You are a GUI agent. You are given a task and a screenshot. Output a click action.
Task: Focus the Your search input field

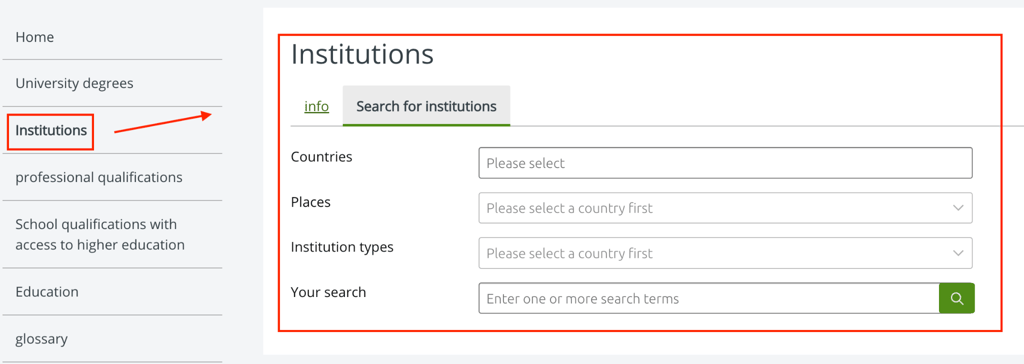point(709,298)
